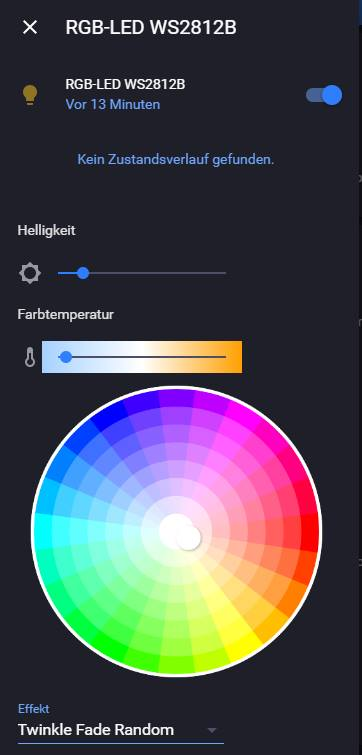Click the yellow light bulb icon

coord(30,94)
